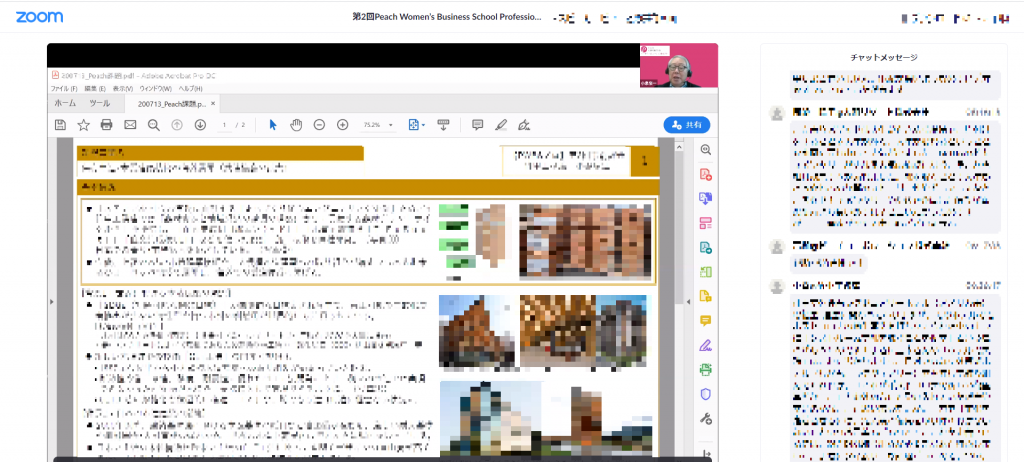This screenshot has height=462, width=1024.
Task: Click the presenter's video thumbnail
Action: (679, 65)
